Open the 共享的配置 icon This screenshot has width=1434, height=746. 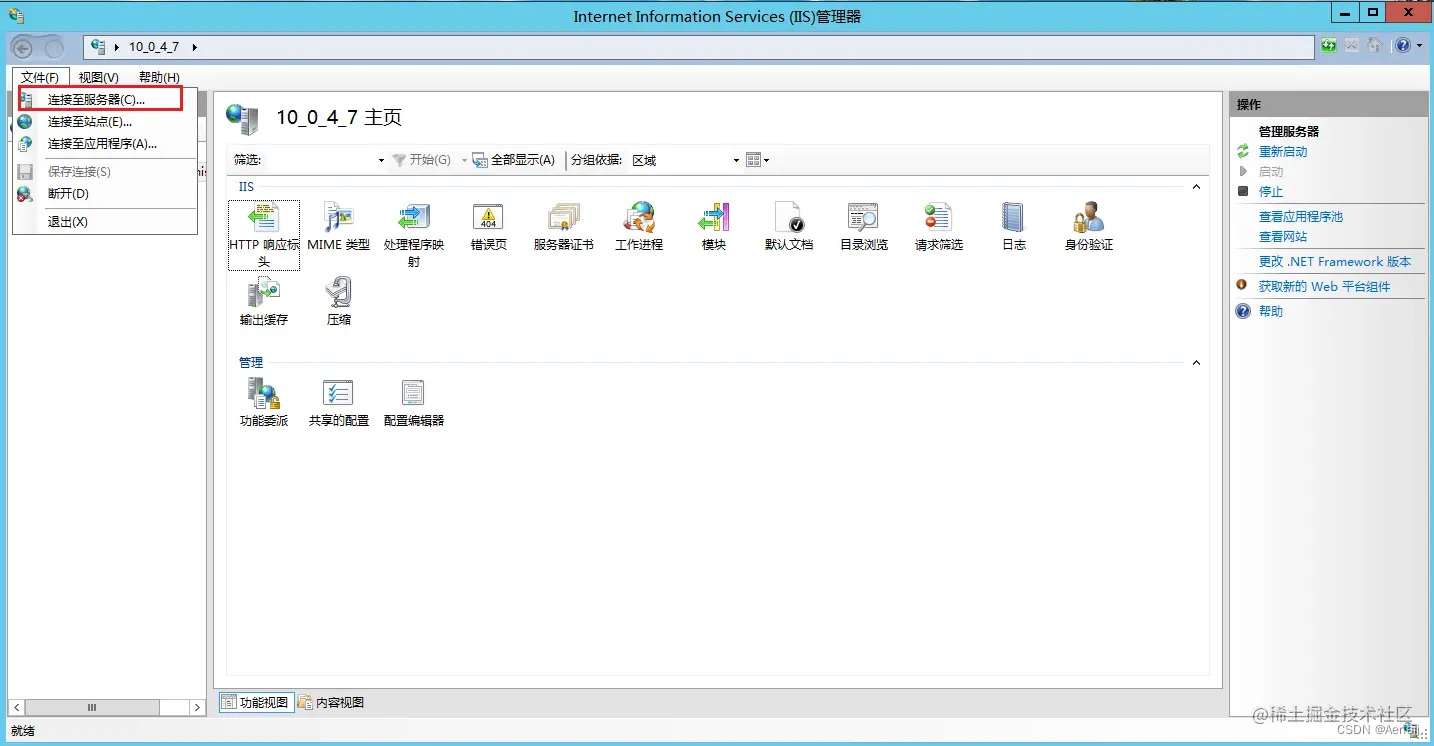(339, 393)
